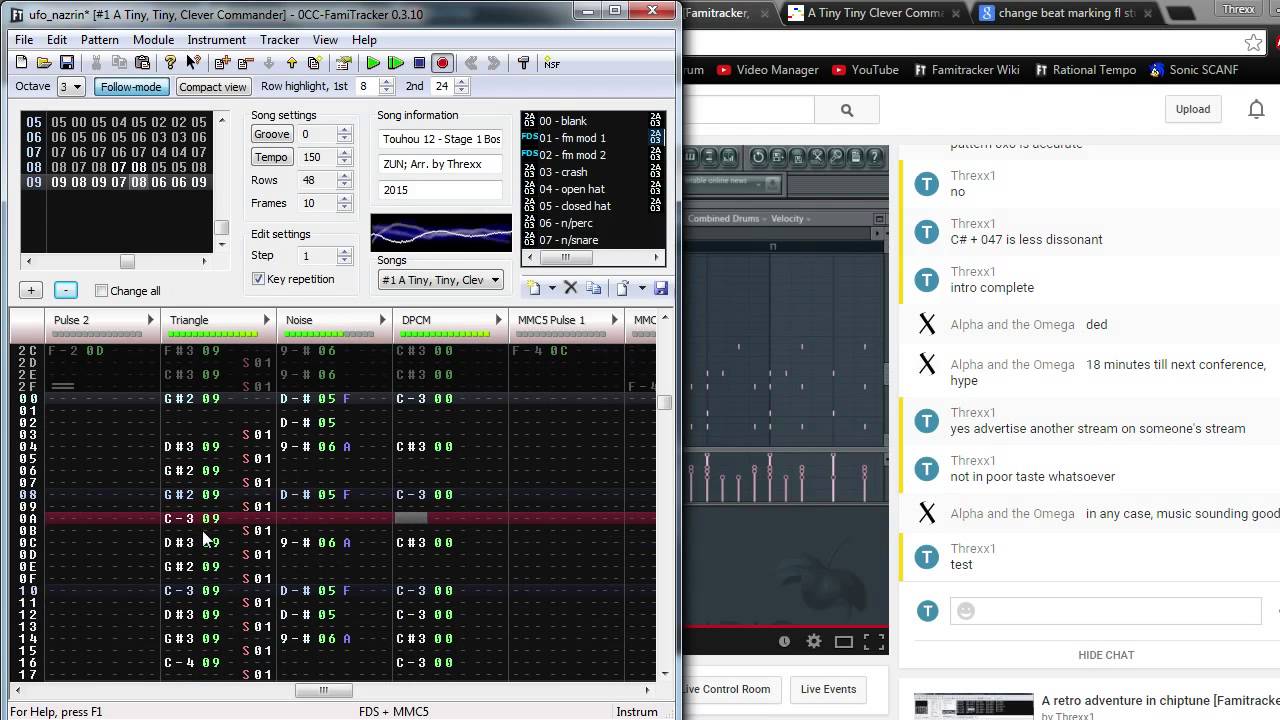Image resolution: width=1280 pixels, height=720 pixels.
Task: Expand the MMC5 Pulse 1 effect columns arrow
Action: 615,320
